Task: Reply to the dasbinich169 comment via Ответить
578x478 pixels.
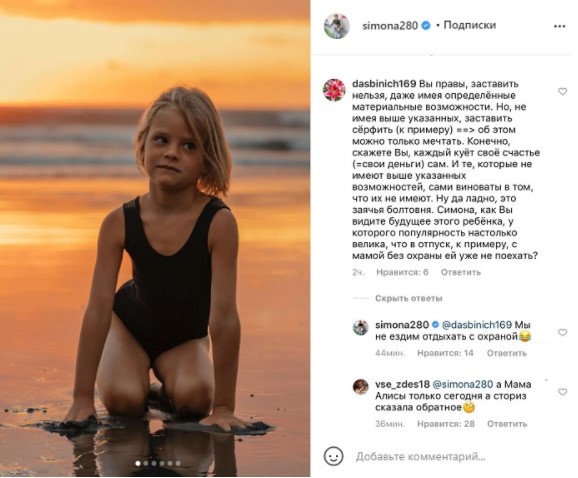Action: pyautogui.click(x=461, y=272)
